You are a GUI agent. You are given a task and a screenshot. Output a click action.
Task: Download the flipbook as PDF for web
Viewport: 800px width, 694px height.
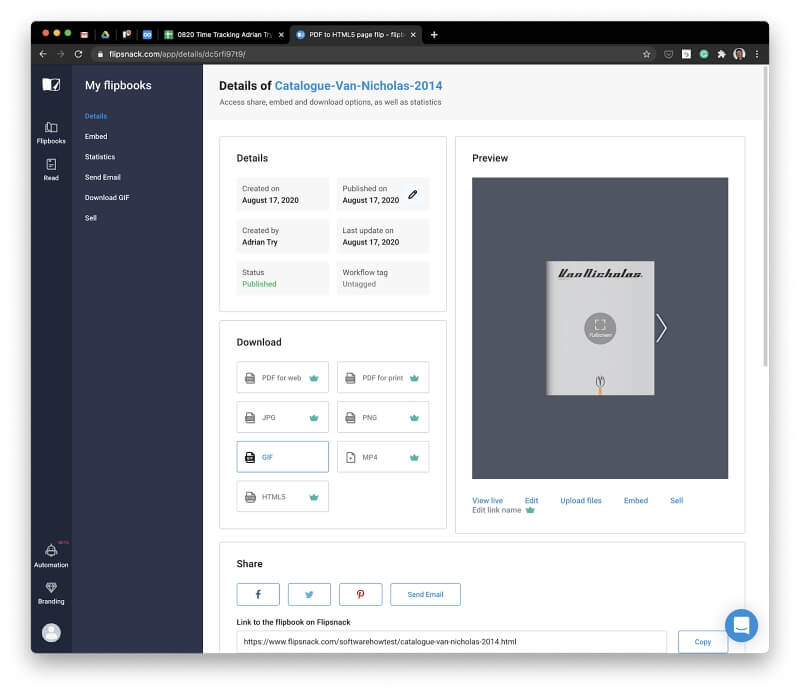[282, 378]
